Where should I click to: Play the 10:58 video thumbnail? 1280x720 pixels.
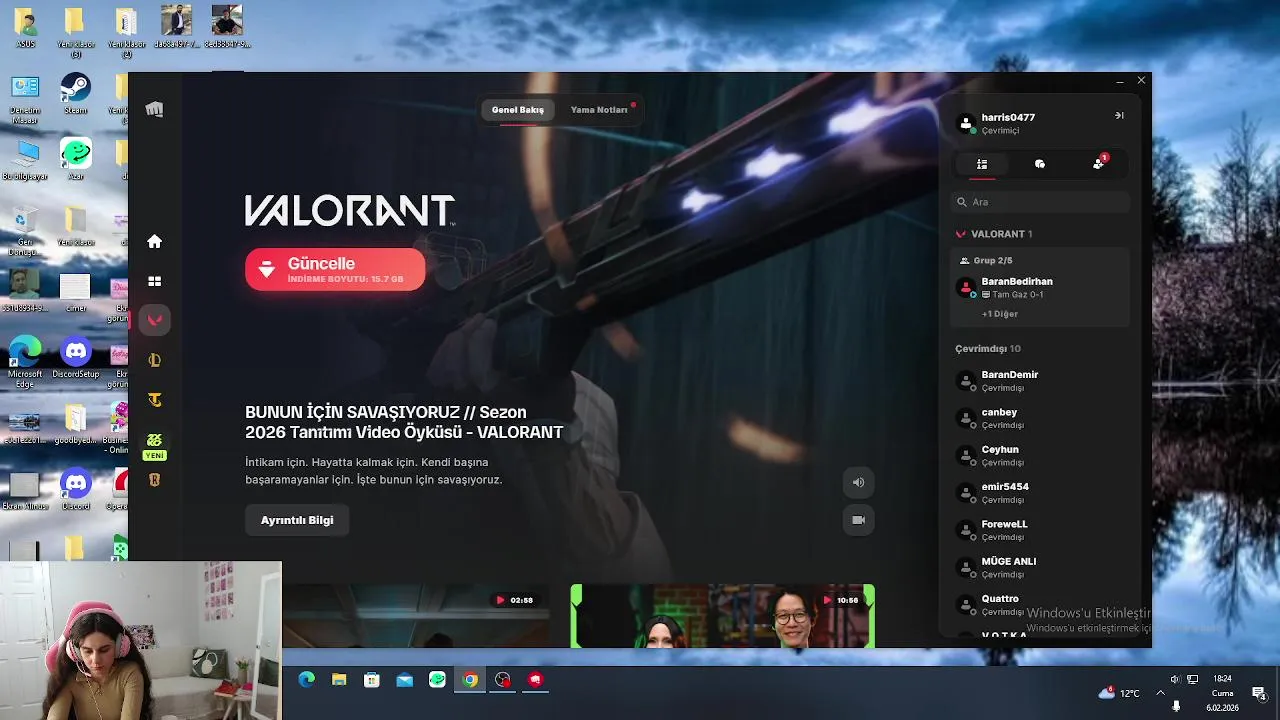(x=723, y=616)
